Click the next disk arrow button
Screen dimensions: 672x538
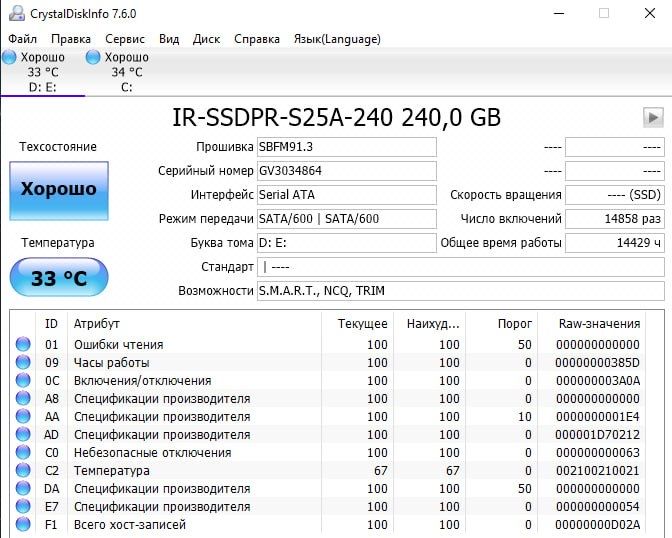(x=653, y=117)
